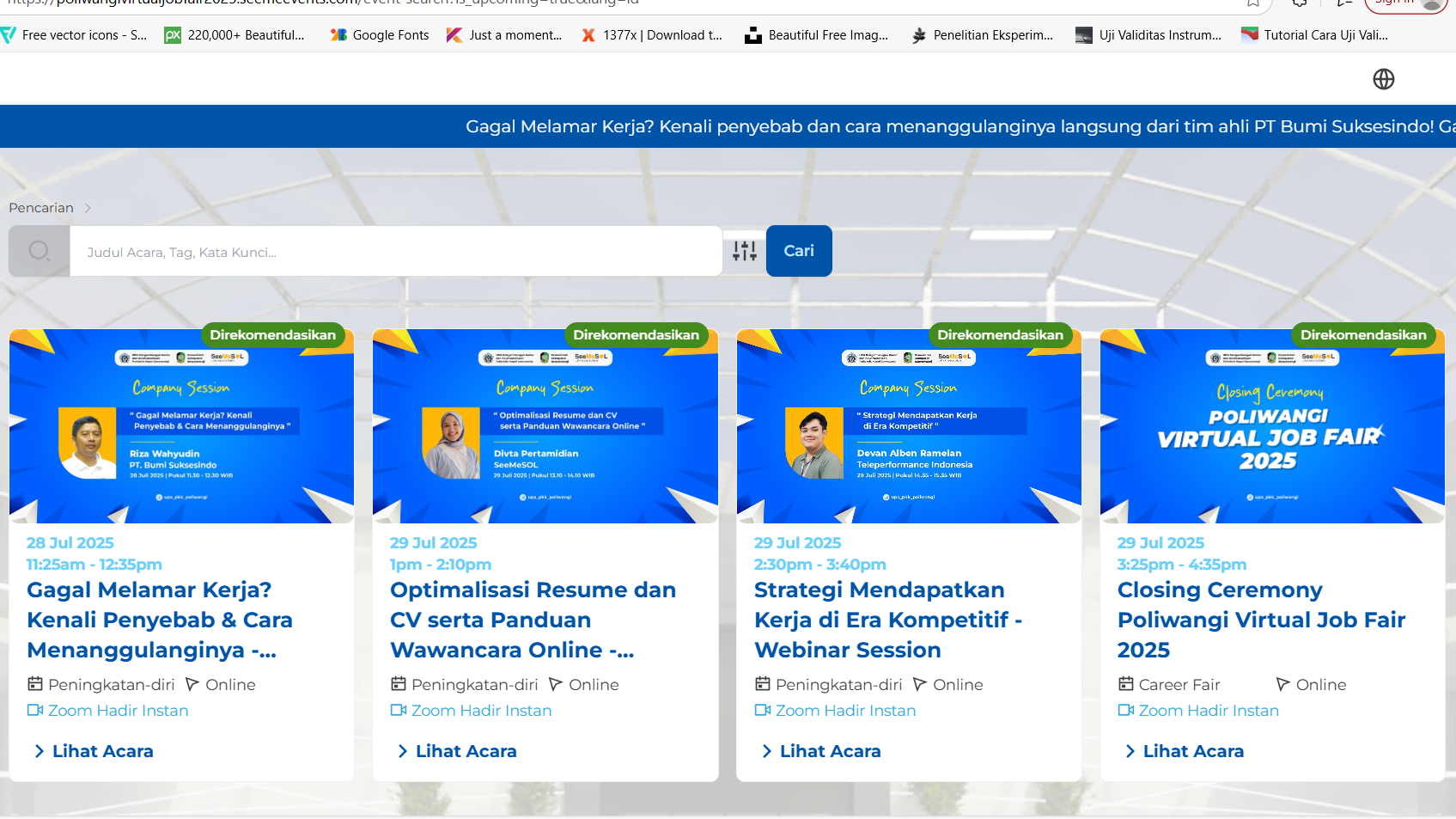
Task: Click Direkomendasikan badge on Gagal Melamar card
Action: [273, 335]
